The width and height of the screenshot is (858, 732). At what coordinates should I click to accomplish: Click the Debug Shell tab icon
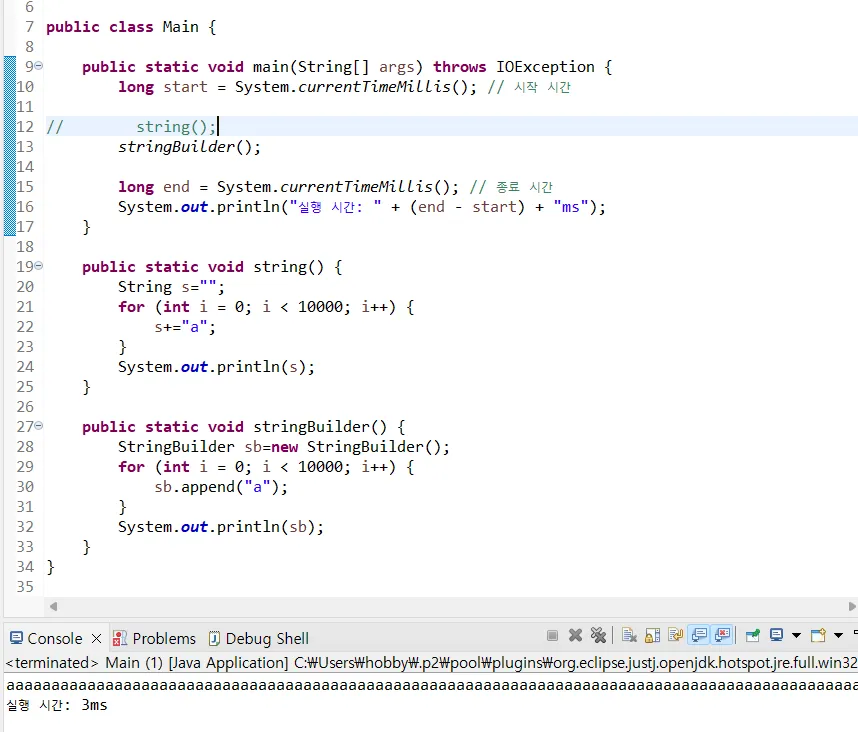pos(214,638)
